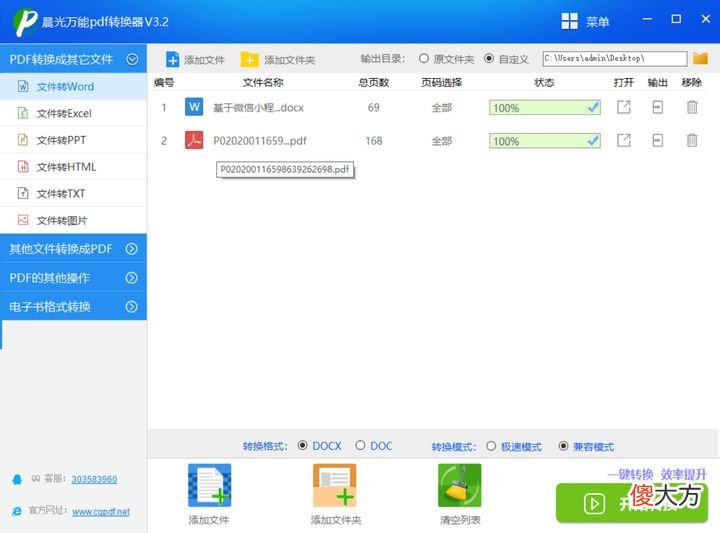Screen dimensions: 720x533
Task: Click the Word file icon in row 1
Action: click(194, 107)
